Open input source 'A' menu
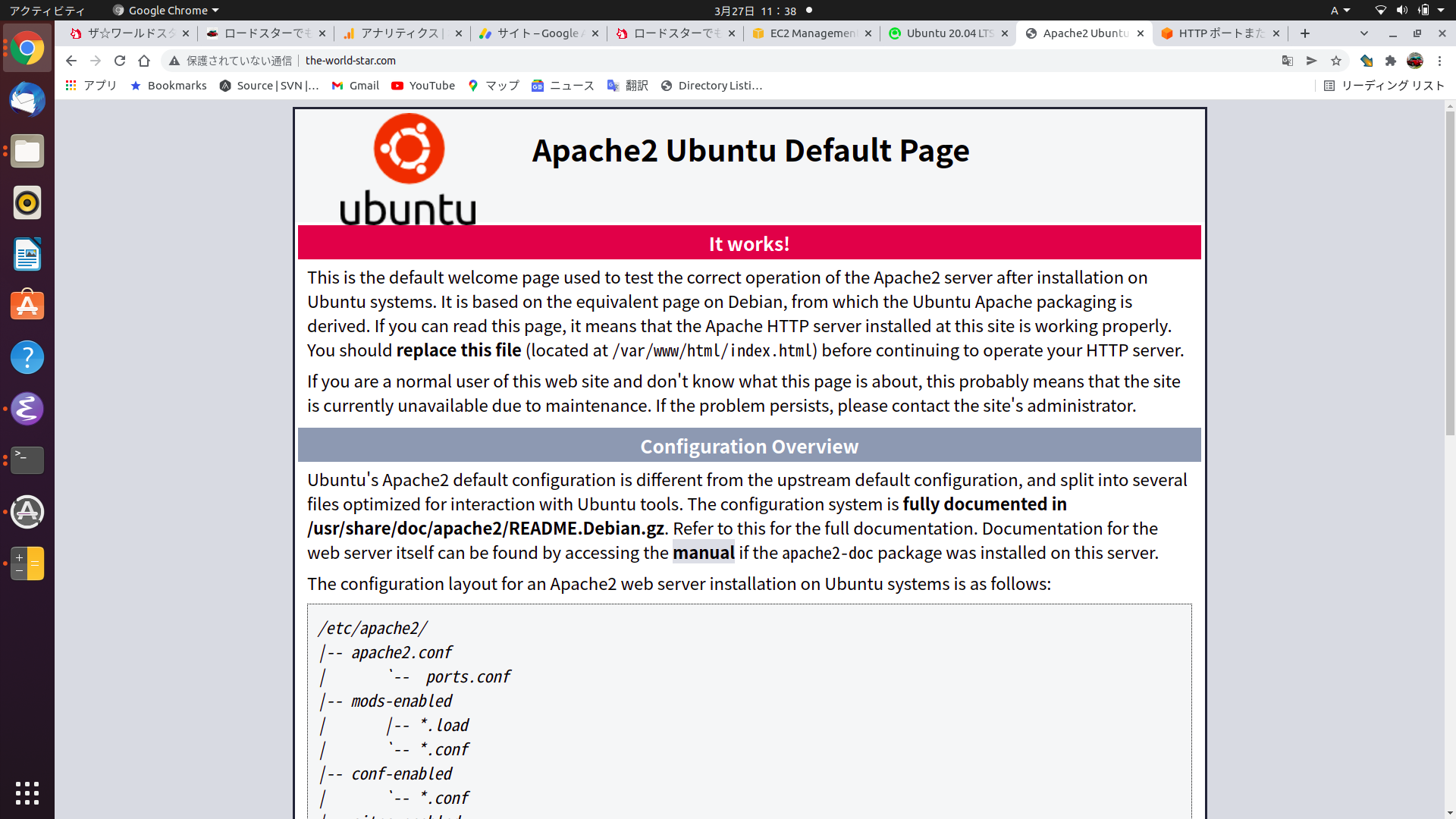Viewport: 1456px width, 819px height. tap(1340, 11)
